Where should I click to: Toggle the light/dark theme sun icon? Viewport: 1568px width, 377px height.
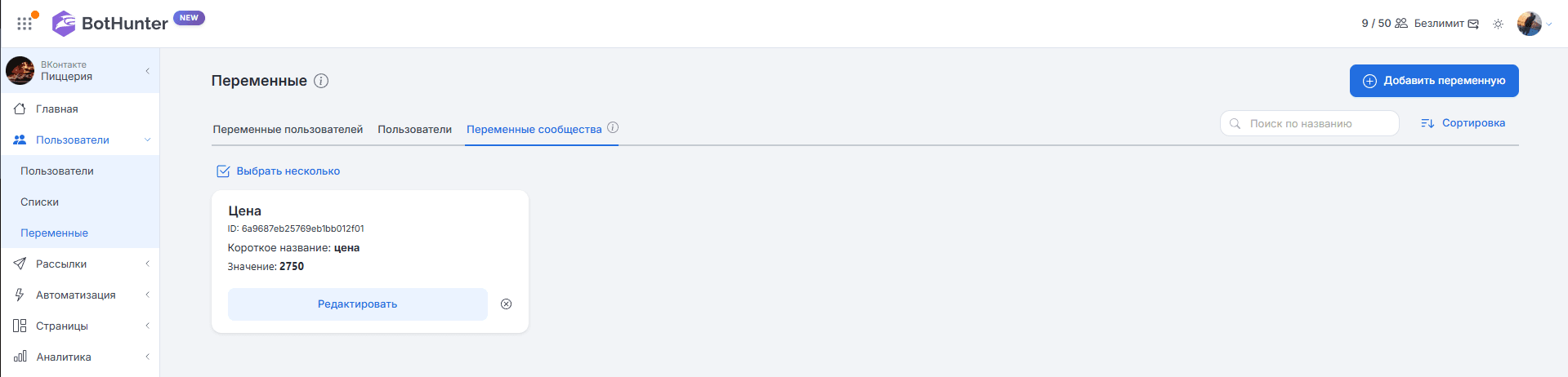1498,24
